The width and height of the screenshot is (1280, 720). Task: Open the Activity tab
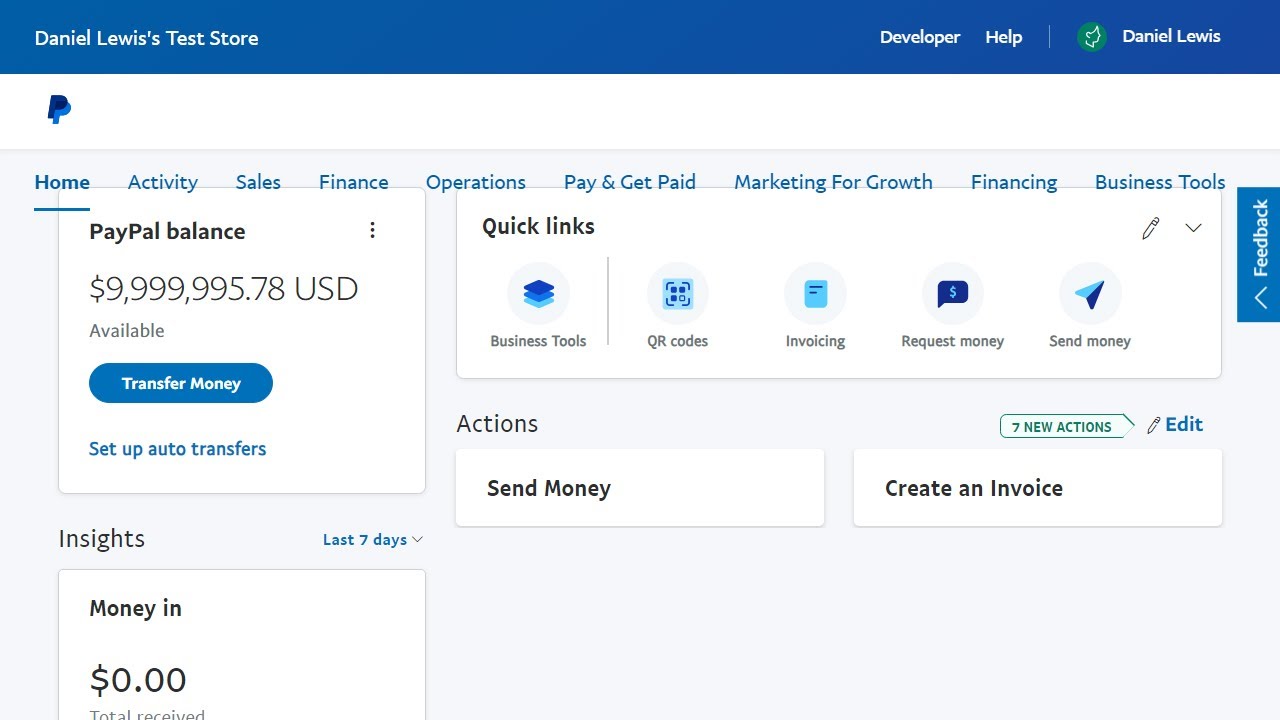point(163,182)
